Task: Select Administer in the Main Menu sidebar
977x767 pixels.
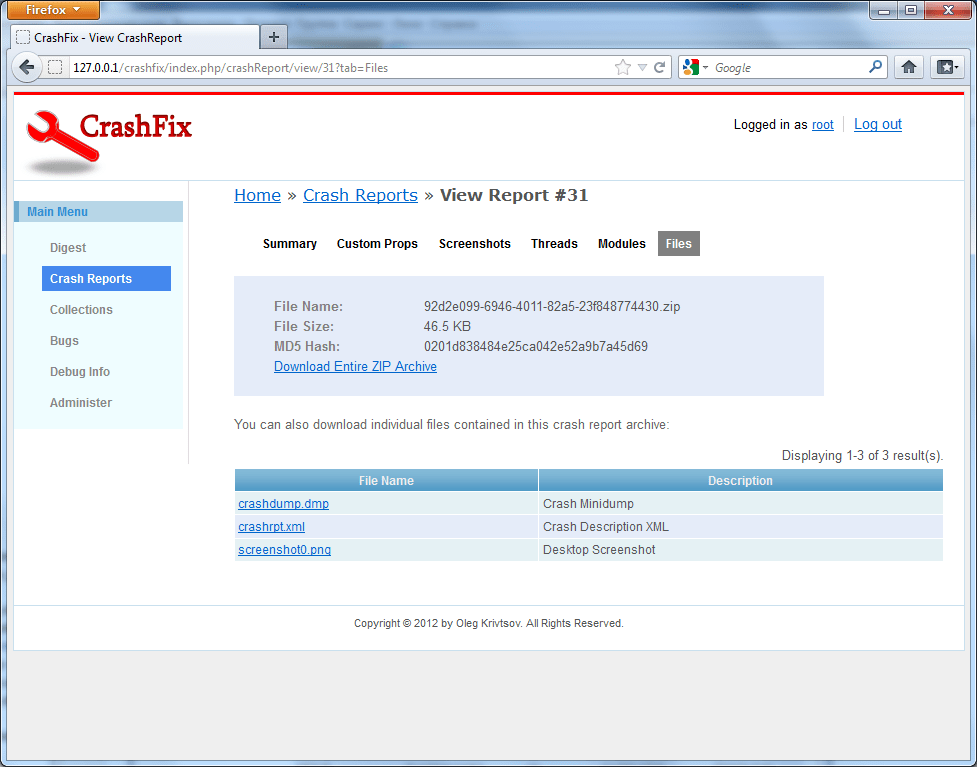Action: (80, 402)
